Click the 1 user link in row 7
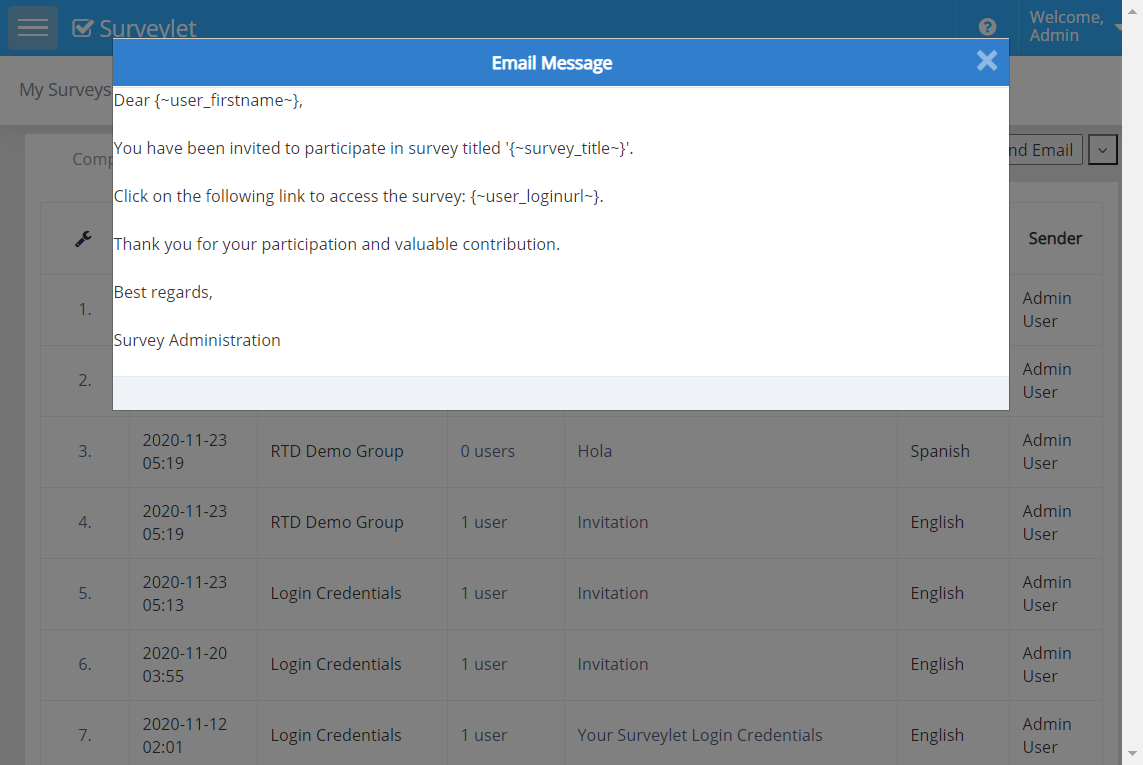 tap(483, 735)
